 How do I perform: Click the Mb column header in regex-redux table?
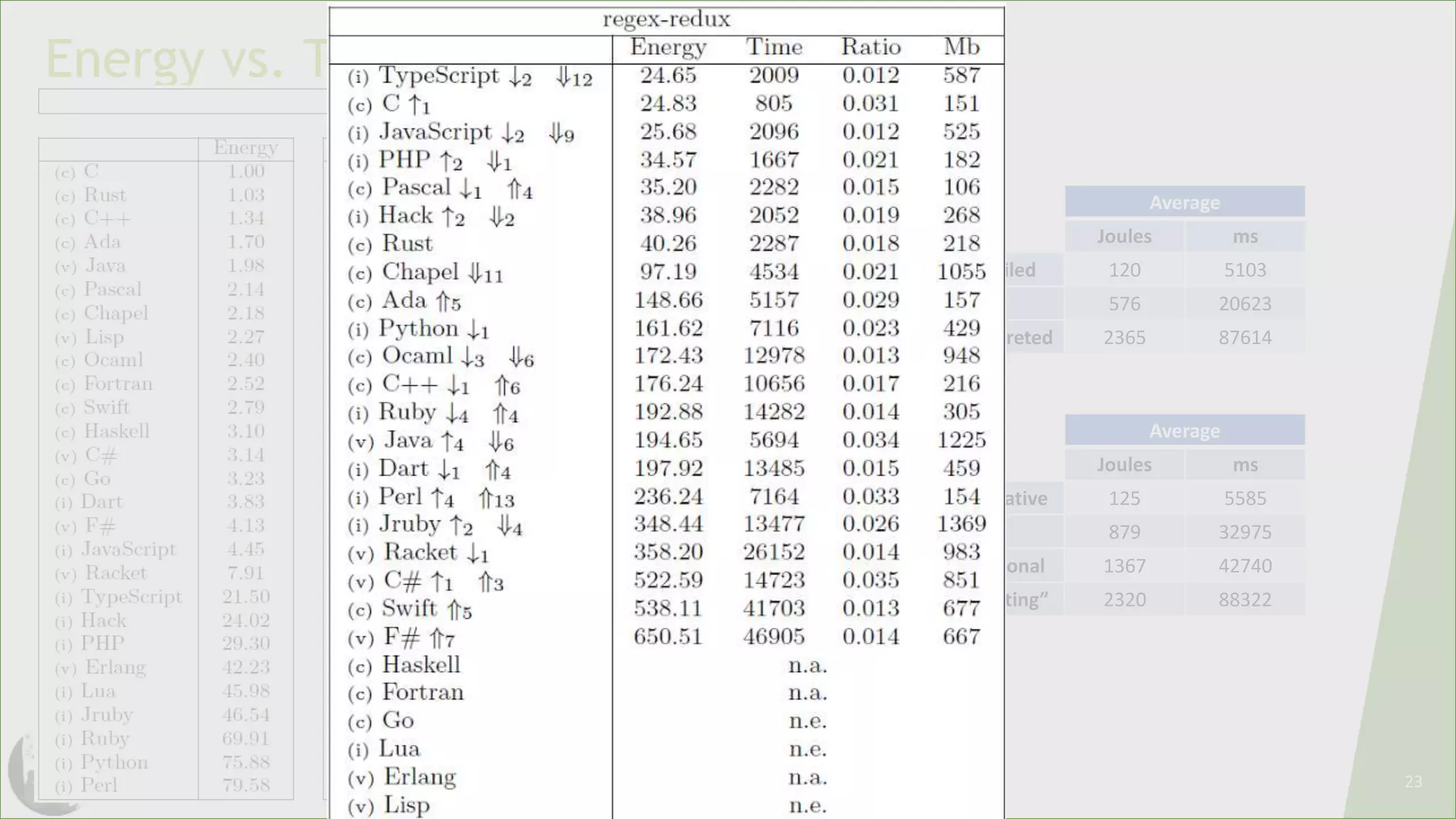tap(961, 47)
